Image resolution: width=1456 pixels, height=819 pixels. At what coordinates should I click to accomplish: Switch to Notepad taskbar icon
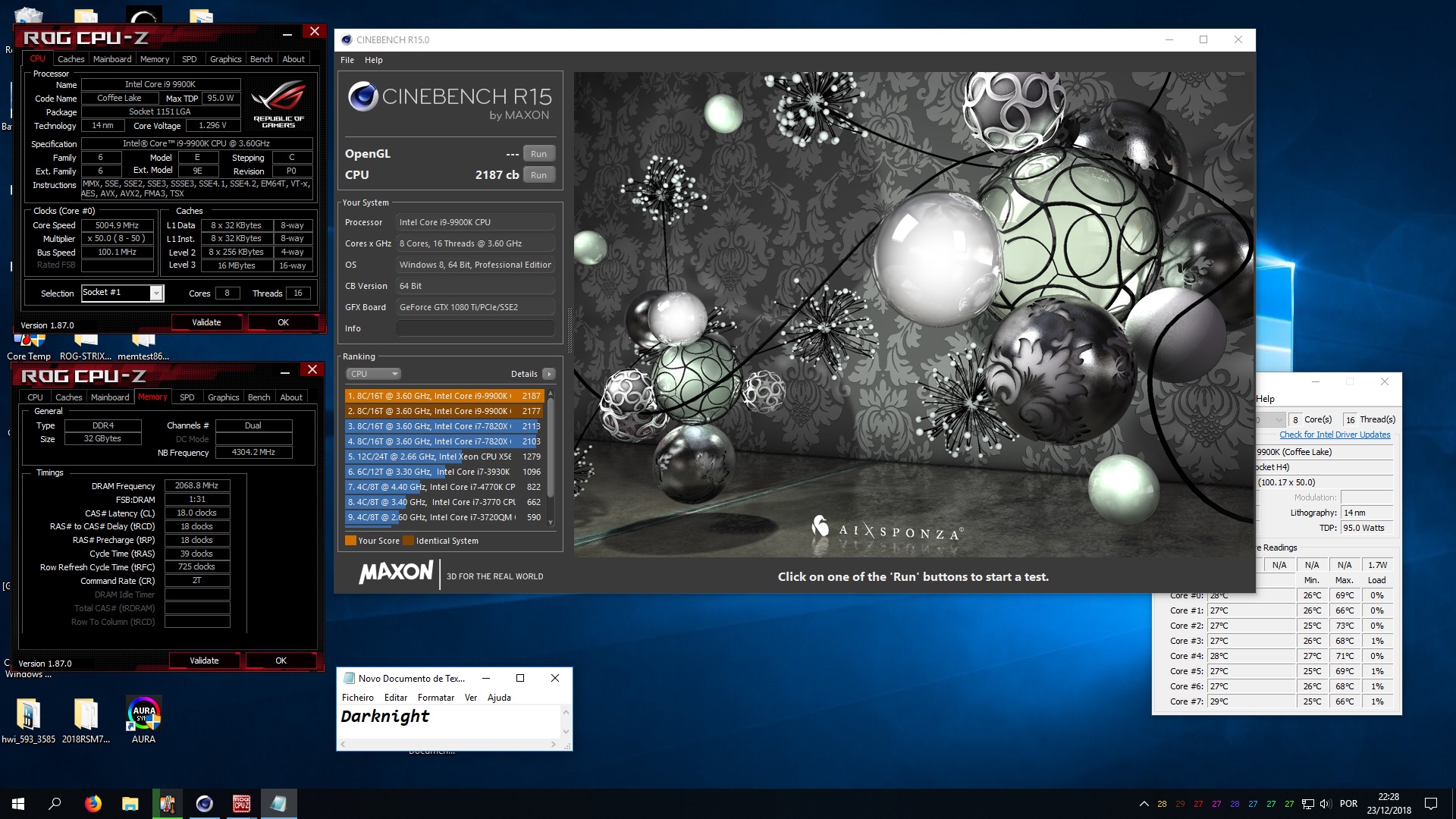(x=278, y=804)
